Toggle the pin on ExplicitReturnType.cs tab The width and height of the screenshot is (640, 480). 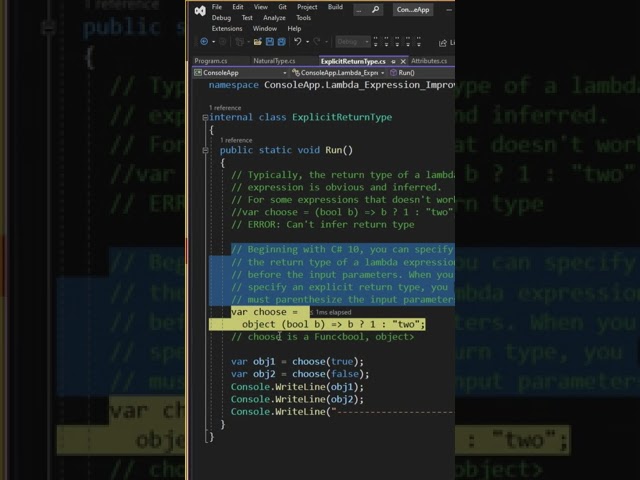[393, 62]
